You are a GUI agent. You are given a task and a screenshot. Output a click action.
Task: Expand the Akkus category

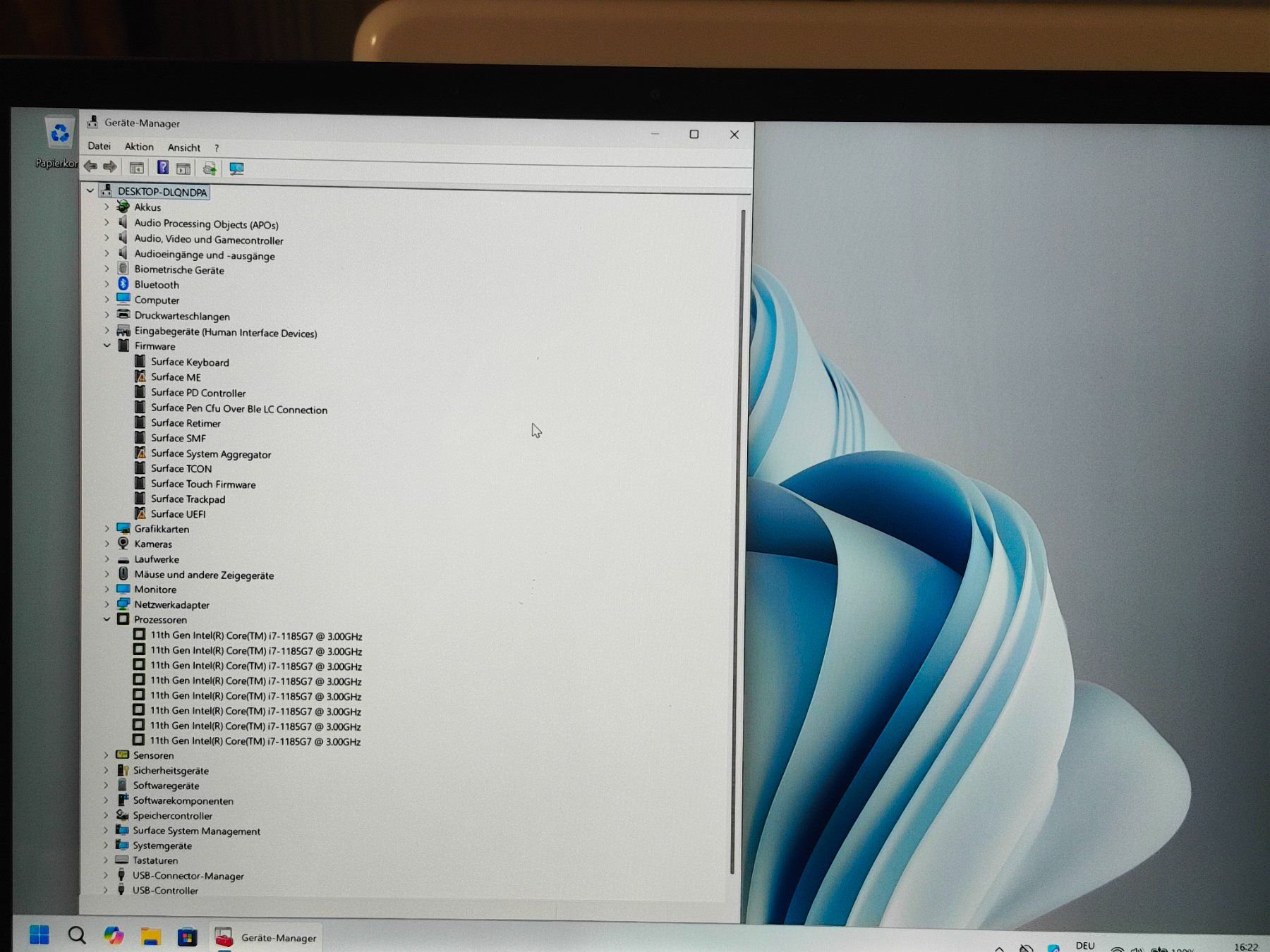[x=107, y=207]
